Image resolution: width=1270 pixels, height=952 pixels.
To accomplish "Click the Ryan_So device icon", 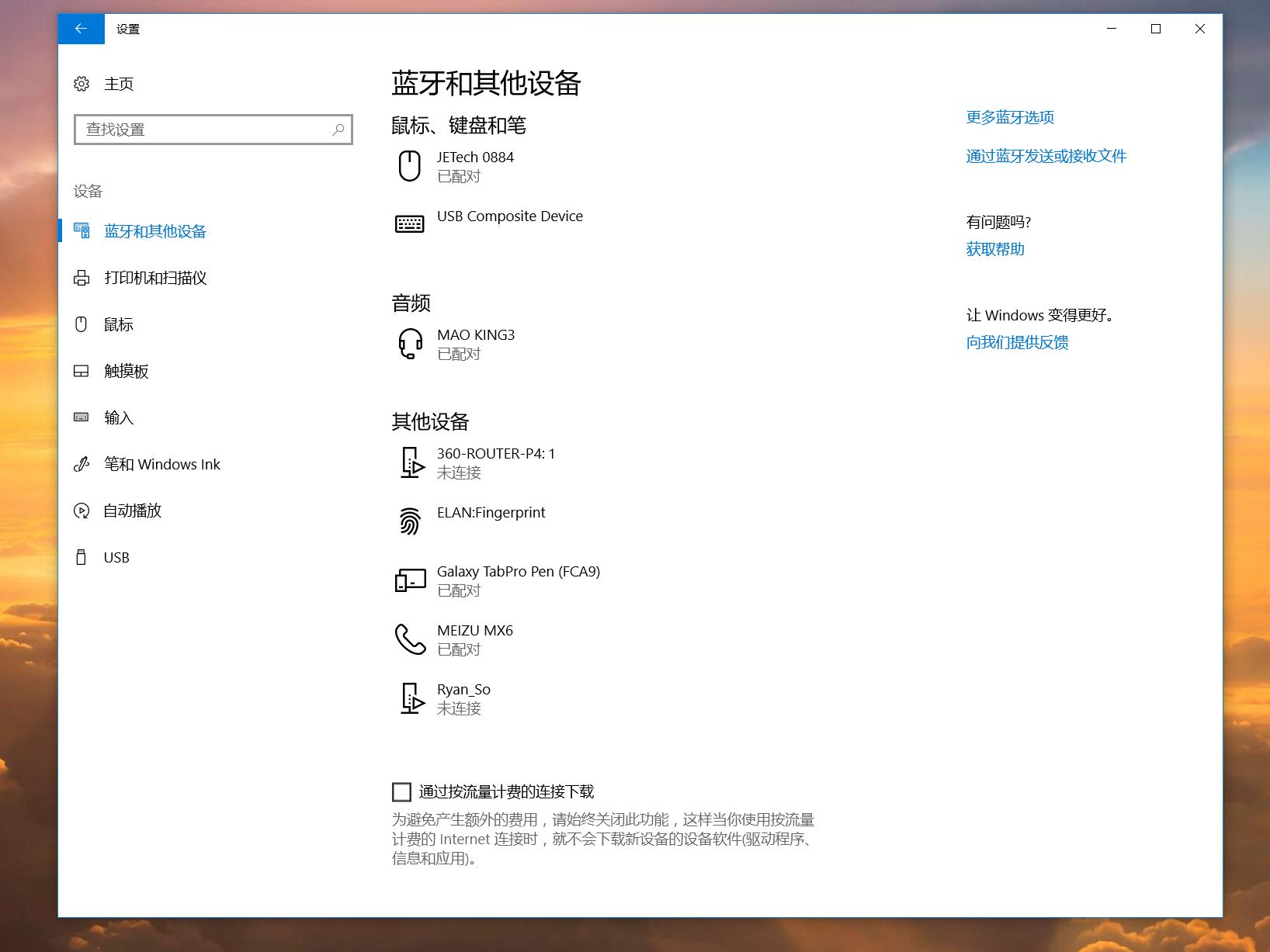I will [x=412, y=698].
